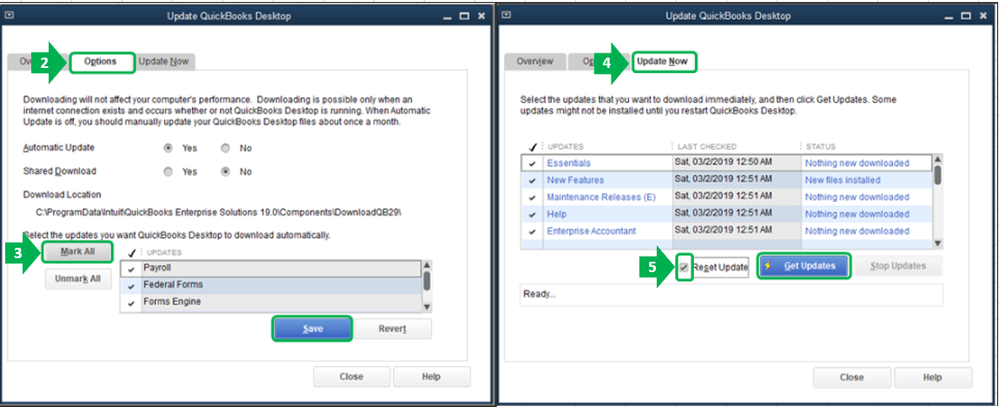The image size is (999, 407).
Task: Click the New files installed status
Action: point(842,180)
